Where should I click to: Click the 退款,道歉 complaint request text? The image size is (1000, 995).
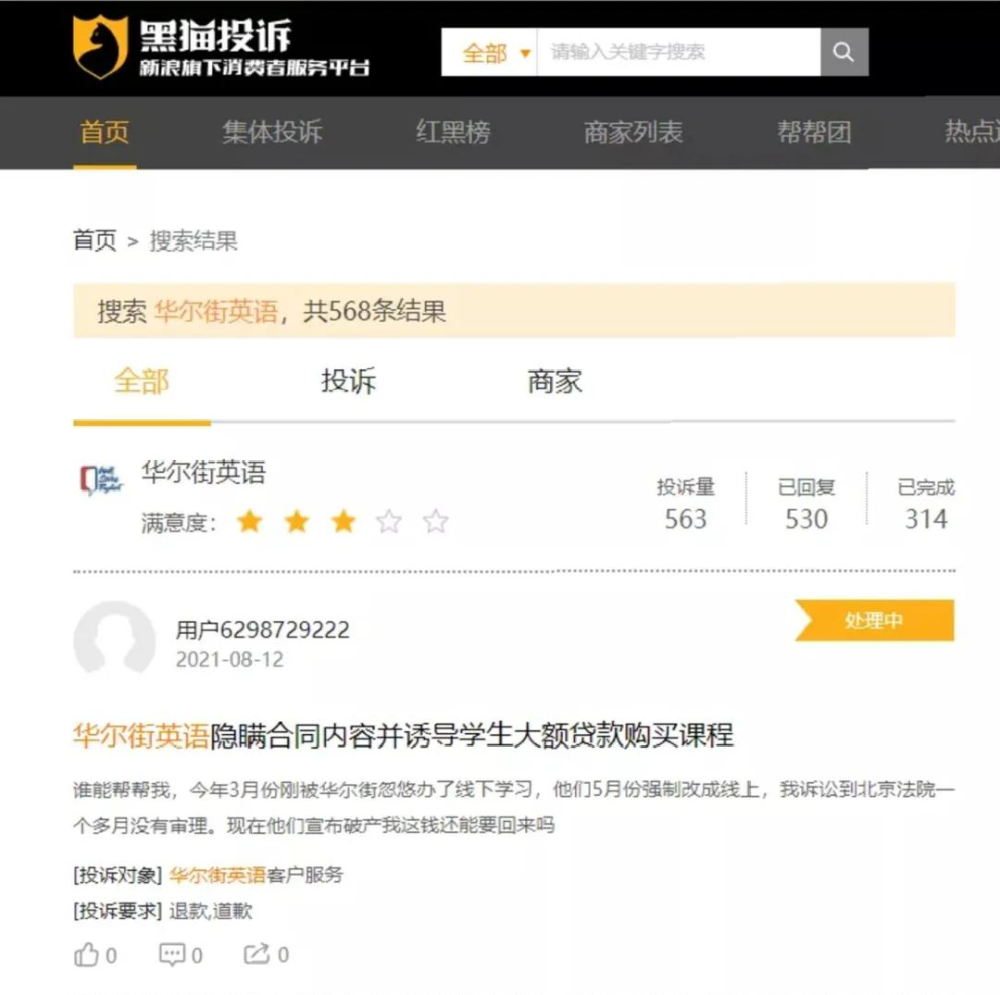211,911
